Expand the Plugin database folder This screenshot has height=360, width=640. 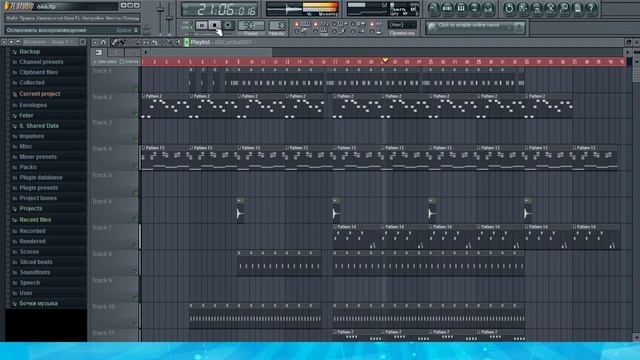point(41,178)
